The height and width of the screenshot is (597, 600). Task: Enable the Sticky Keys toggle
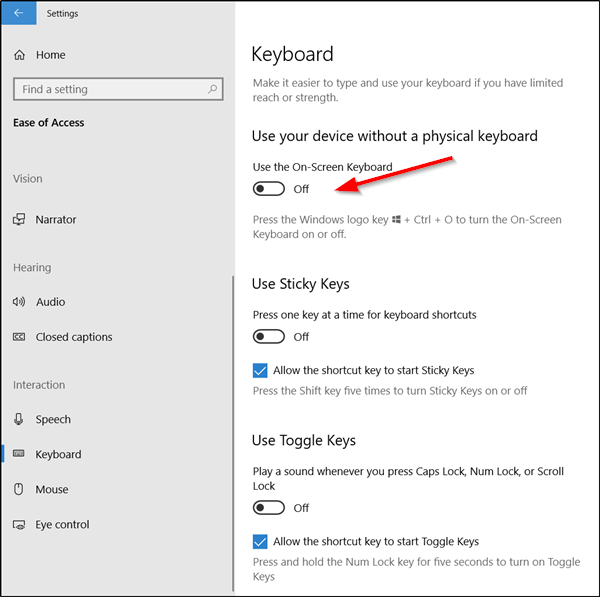(269, 337)
